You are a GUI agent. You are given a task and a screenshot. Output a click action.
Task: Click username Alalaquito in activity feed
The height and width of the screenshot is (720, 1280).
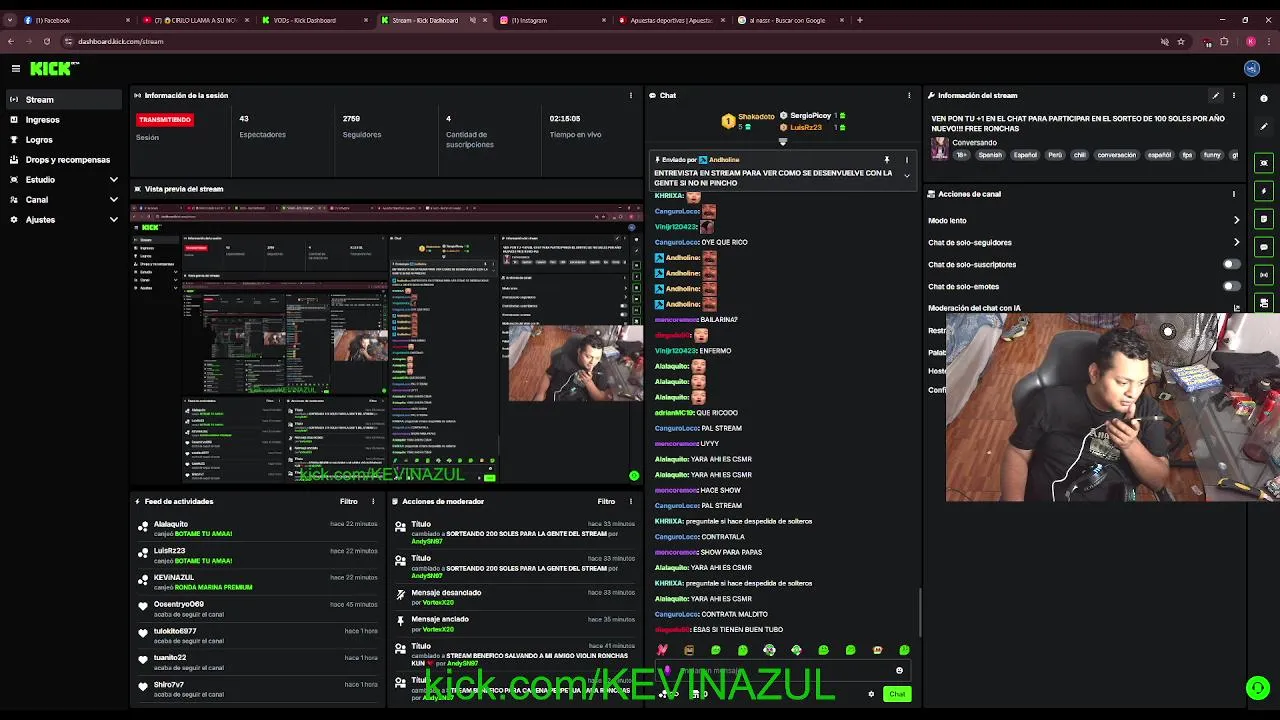click(171, 524)
